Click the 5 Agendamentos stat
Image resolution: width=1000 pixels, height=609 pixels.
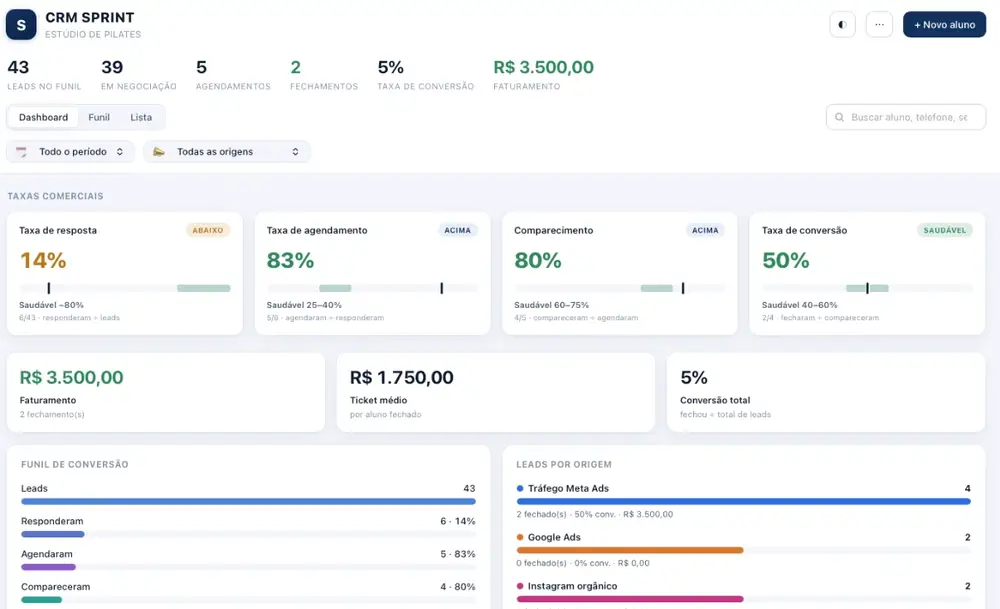tap(233, 75)
